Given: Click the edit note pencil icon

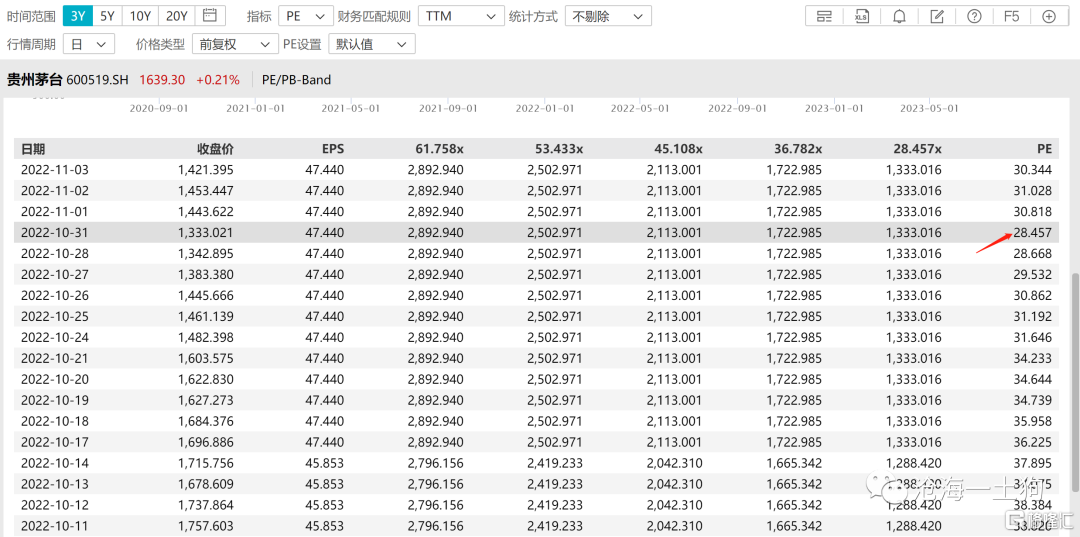Looking at the screenshot, I should (x=937, y=17).
